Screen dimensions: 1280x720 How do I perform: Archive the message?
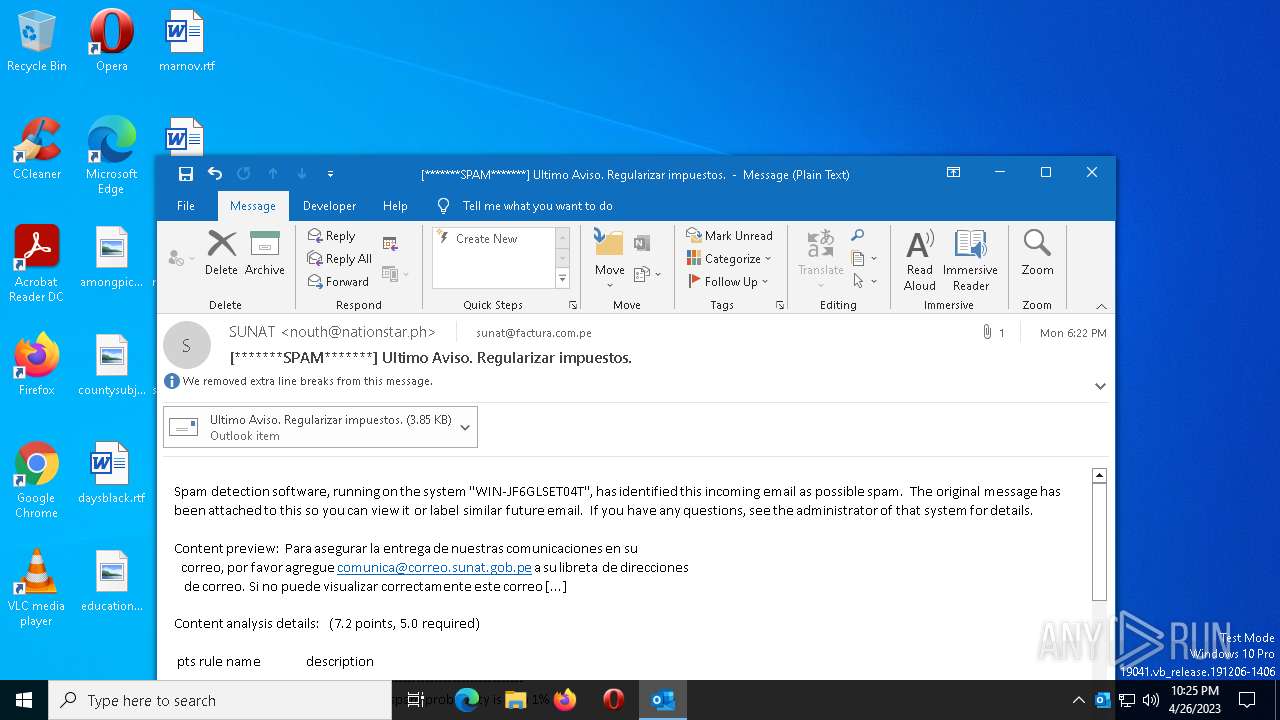pos(264,252)
